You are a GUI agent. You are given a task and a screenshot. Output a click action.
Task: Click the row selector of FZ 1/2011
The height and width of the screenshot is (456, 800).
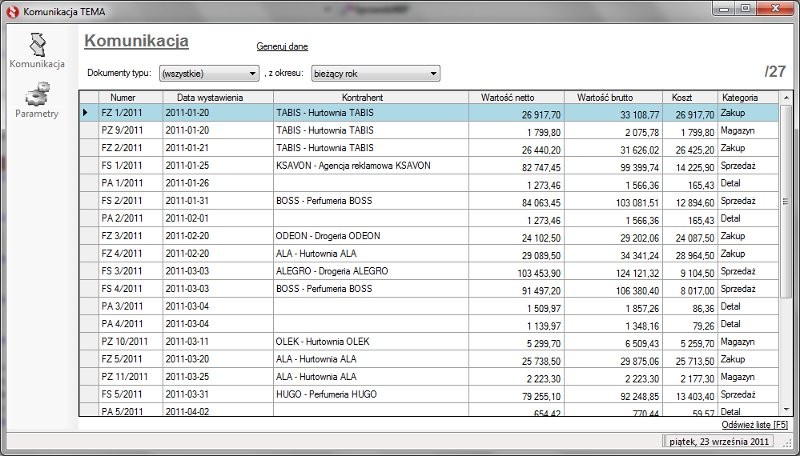87,114
